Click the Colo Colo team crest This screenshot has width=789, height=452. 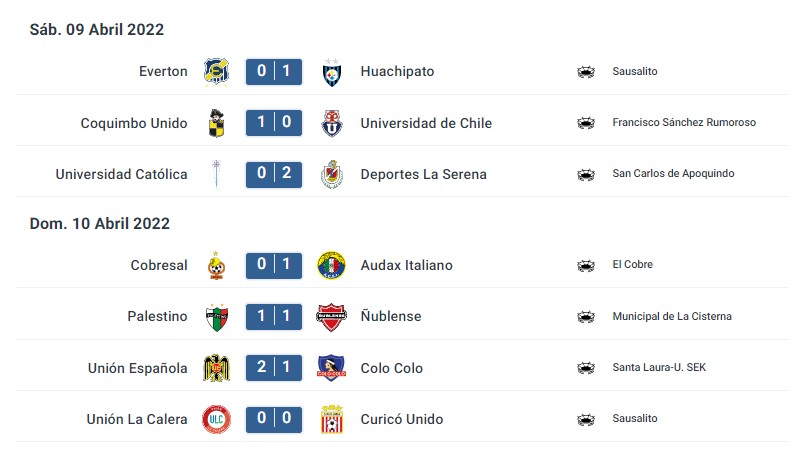click(331, 368)
